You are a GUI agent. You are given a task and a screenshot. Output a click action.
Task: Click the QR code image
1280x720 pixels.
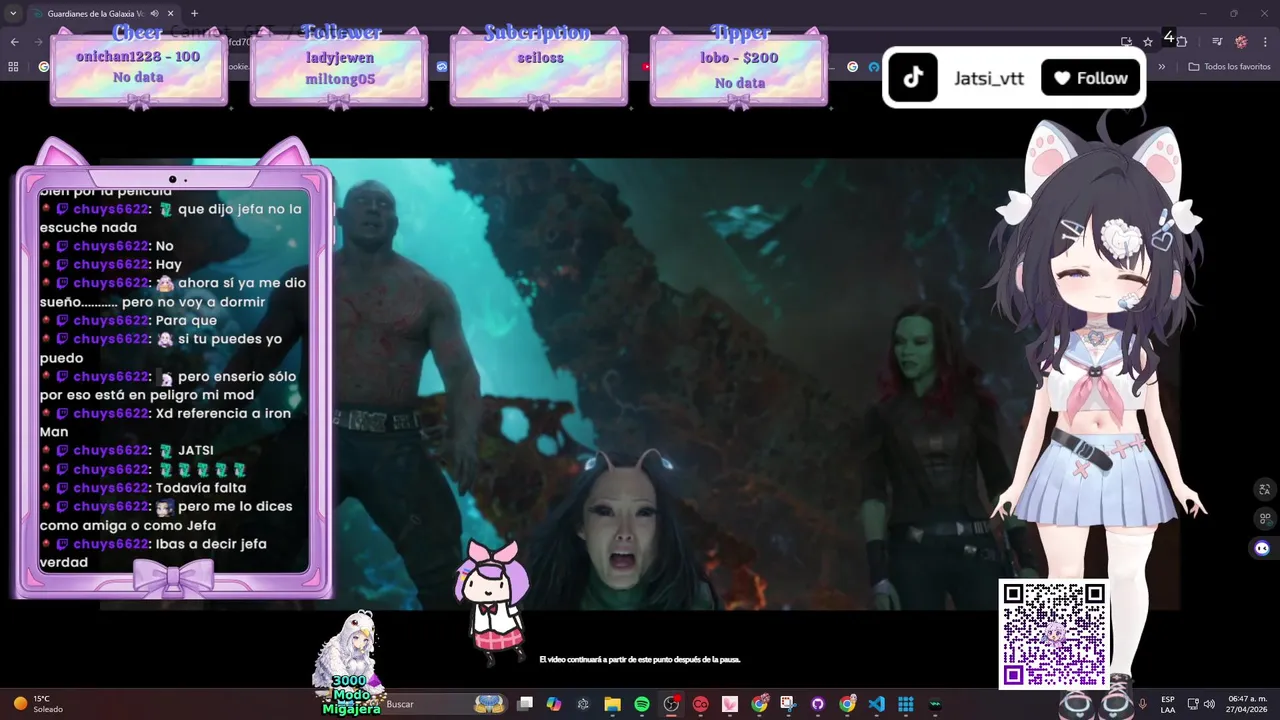click(x=1054, y=635)
